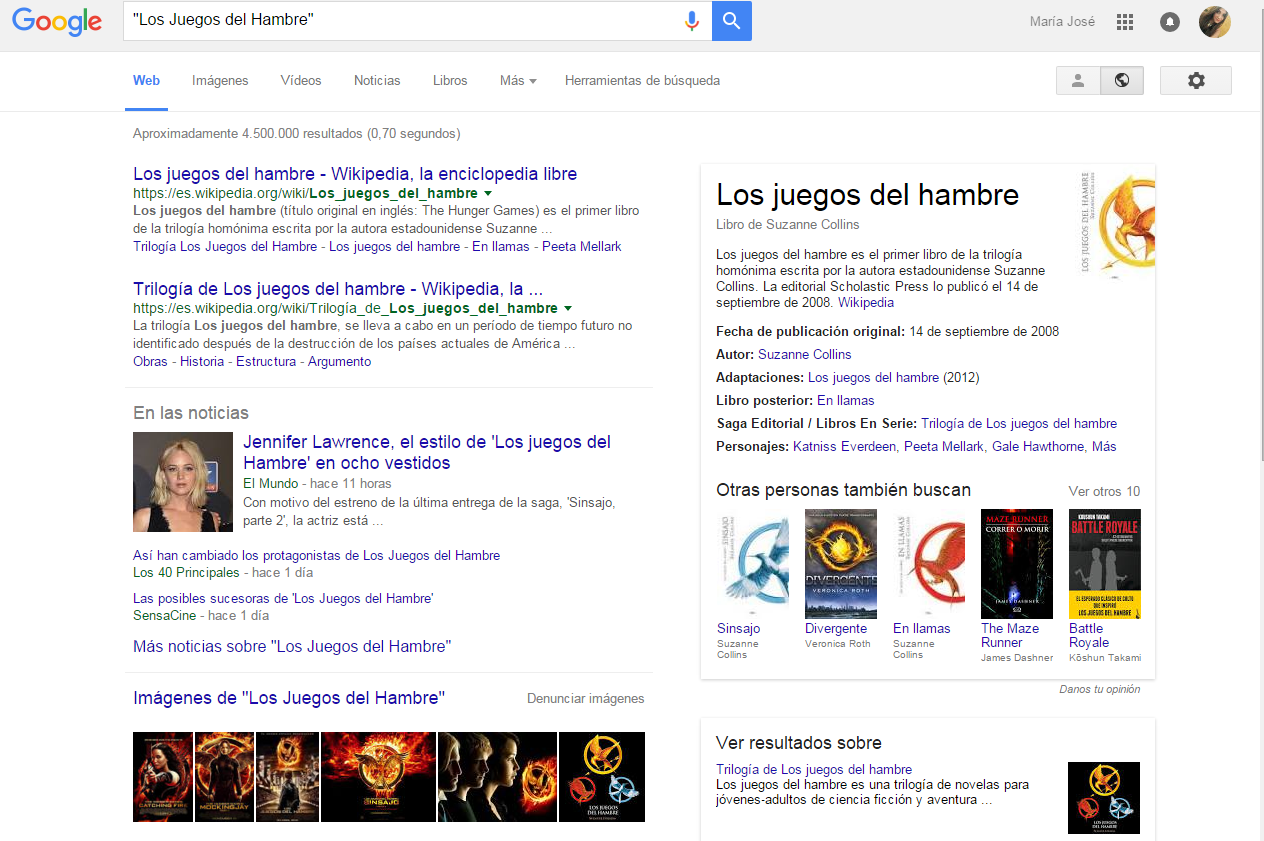Select the Web tab
The height and width of the screenshot is (841, 1264).
146,81
